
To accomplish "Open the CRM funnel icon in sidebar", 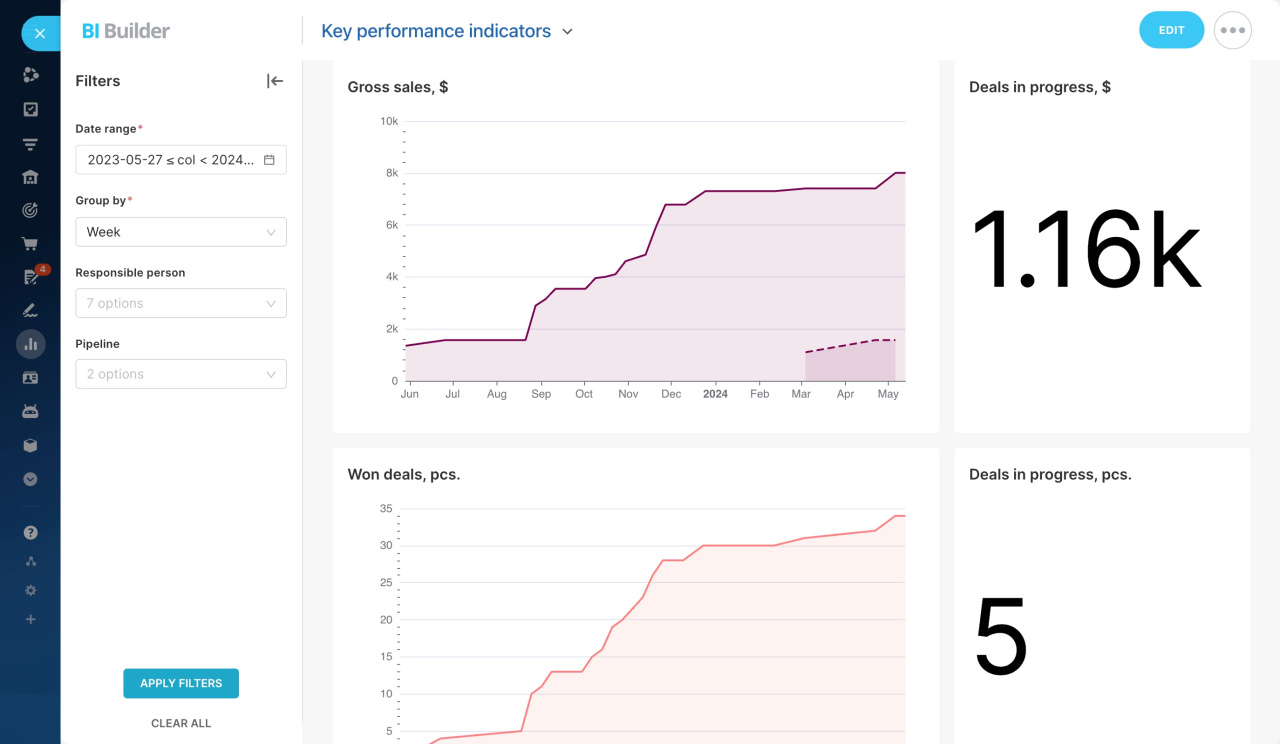I will click(30, 145).
